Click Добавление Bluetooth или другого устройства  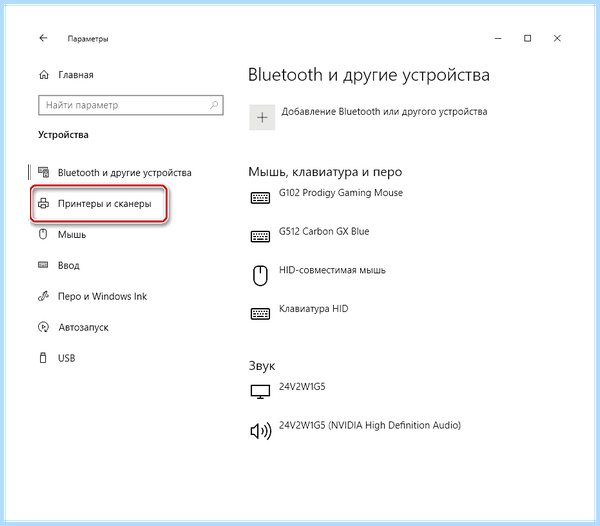click(x=384, y=112)
